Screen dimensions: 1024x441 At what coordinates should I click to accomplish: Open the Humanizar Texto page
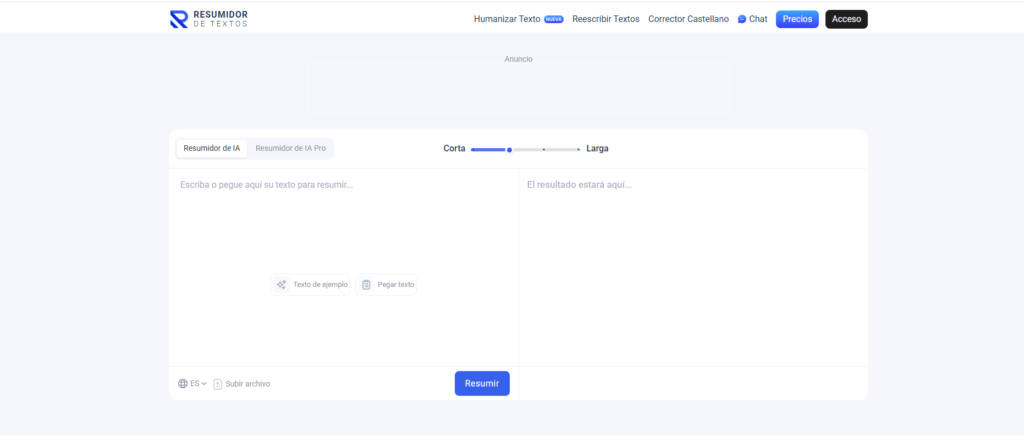point(507,19)
